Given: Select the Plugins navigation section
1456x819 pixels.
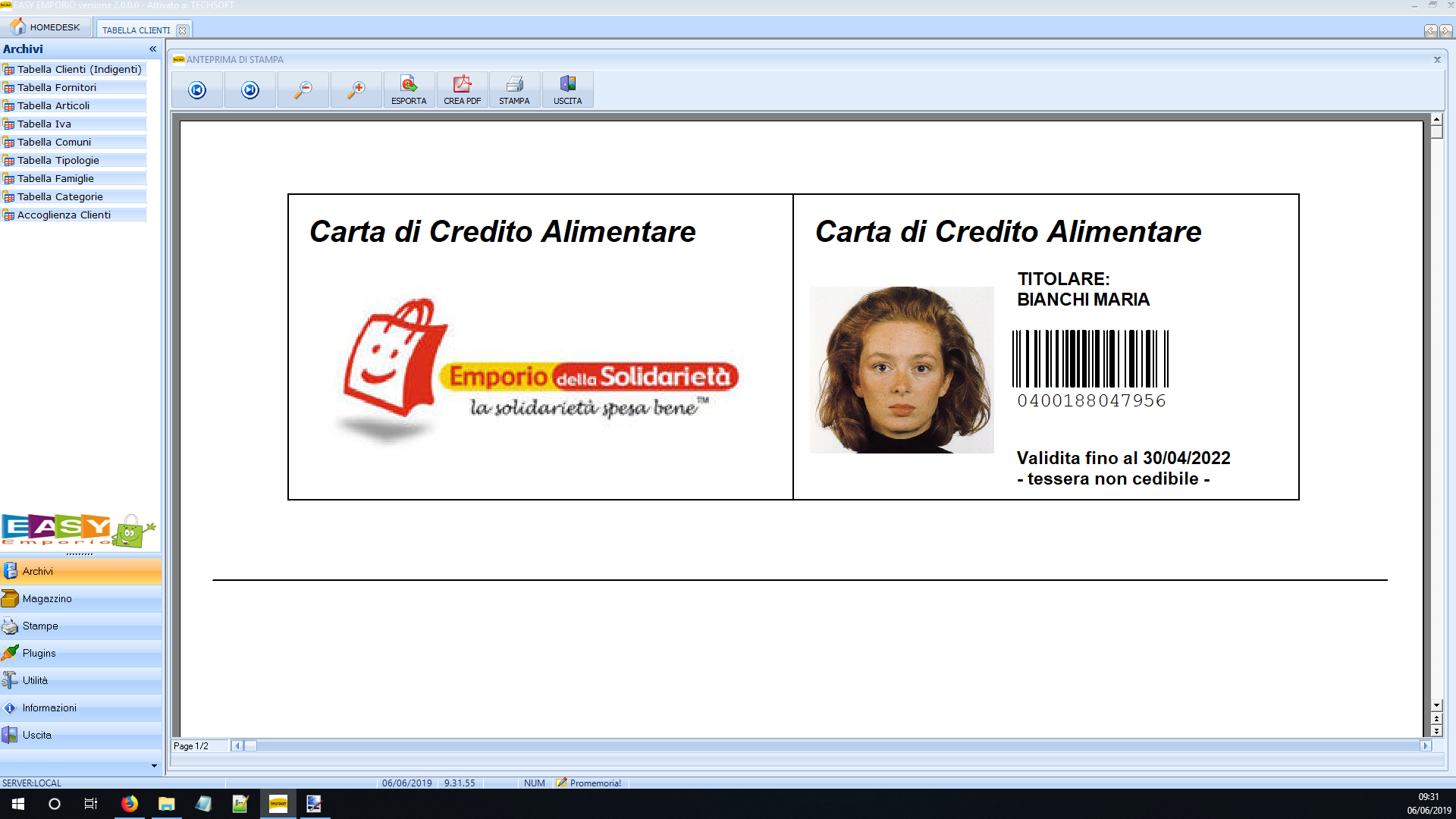Looking at the screenshot, I should [x=80, y=653].
